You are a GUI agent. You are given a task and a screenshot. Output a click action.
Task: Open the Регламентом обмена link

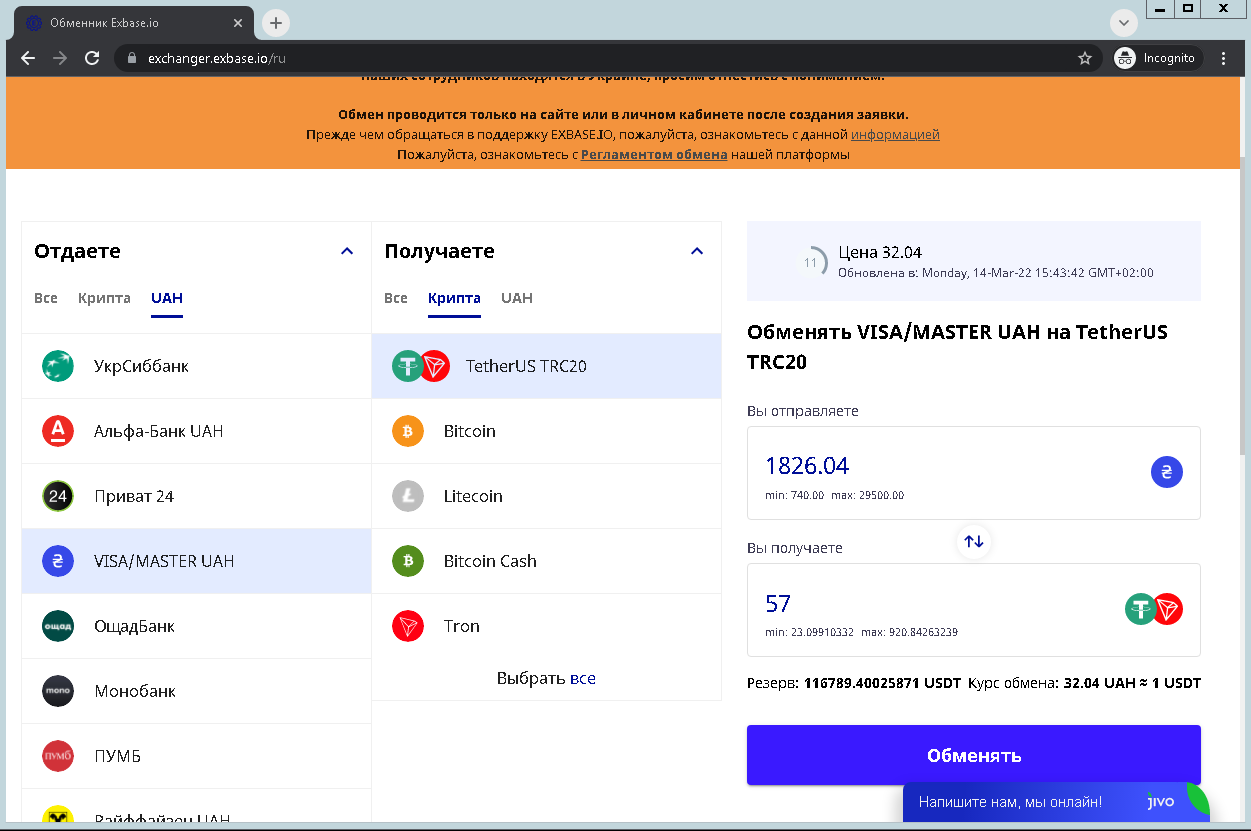tap(654, 155)
